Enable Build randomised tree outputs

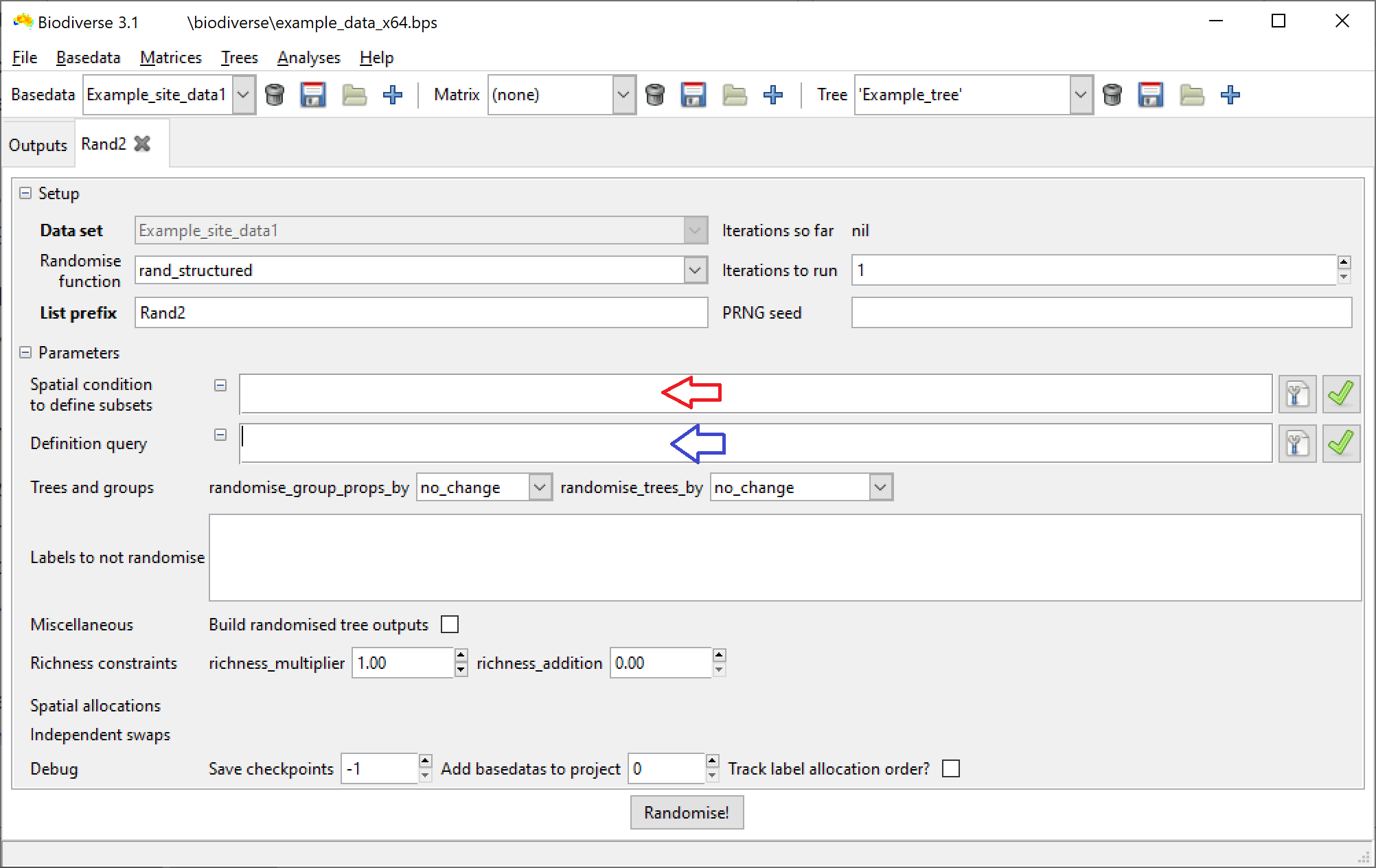coord(450,624)
